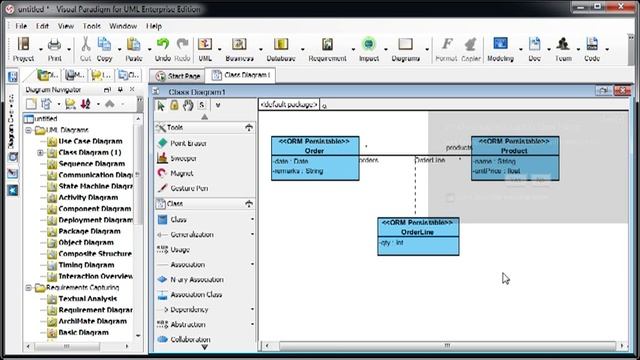
Task: Click the Cut scissors icon
Action: point(85,44)
